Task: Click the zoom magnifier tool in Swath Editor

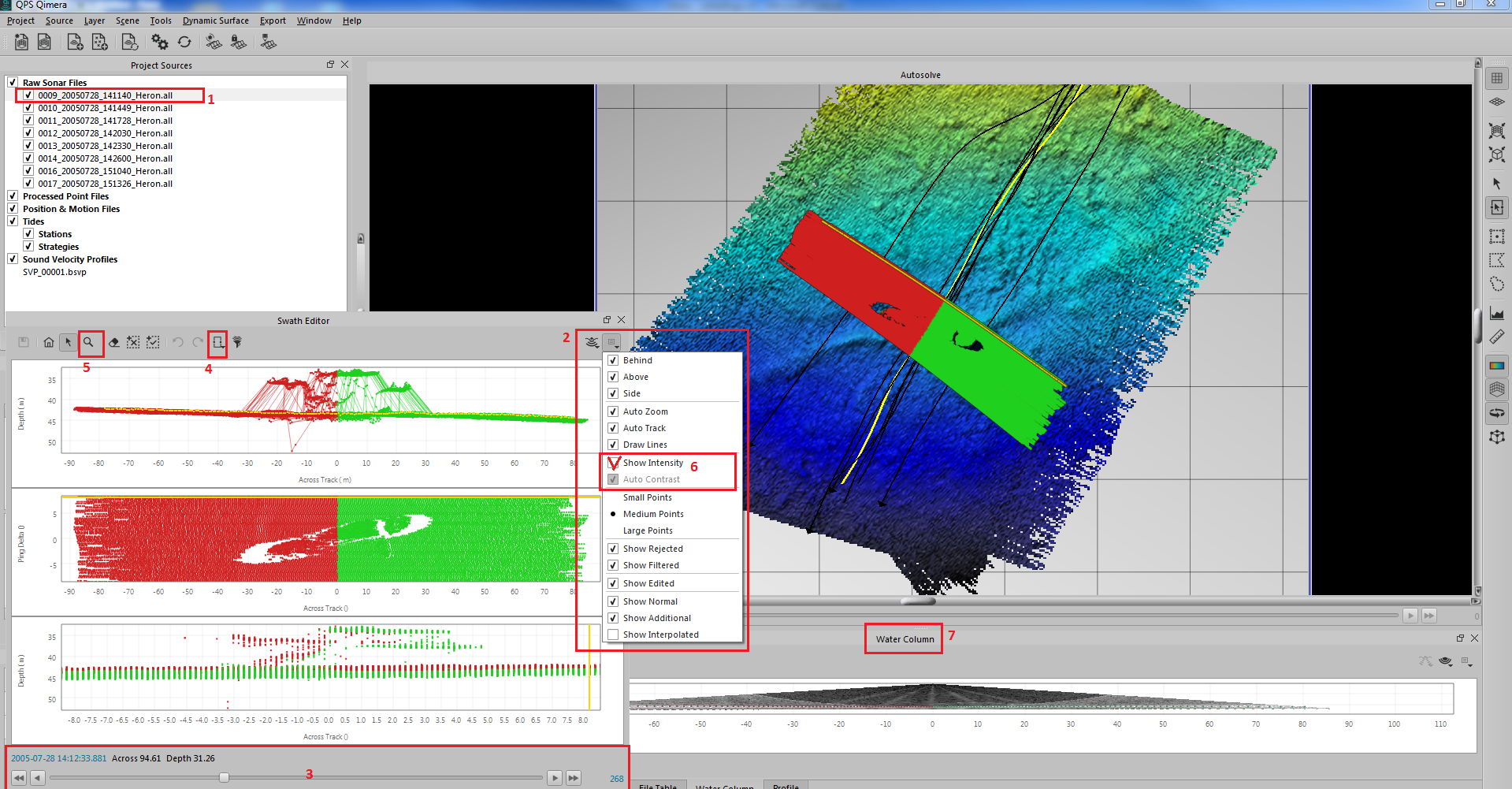Action: point(89,342)
